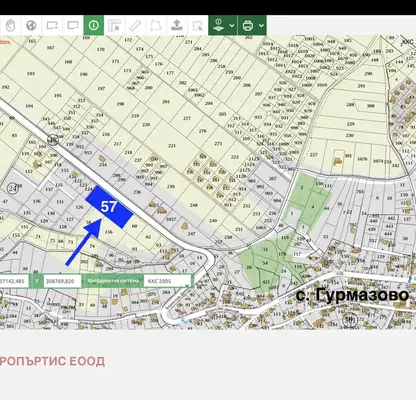Click parcel 221 on the map
416x400 pixels.
pyautogui.click(x=172, y=146)
